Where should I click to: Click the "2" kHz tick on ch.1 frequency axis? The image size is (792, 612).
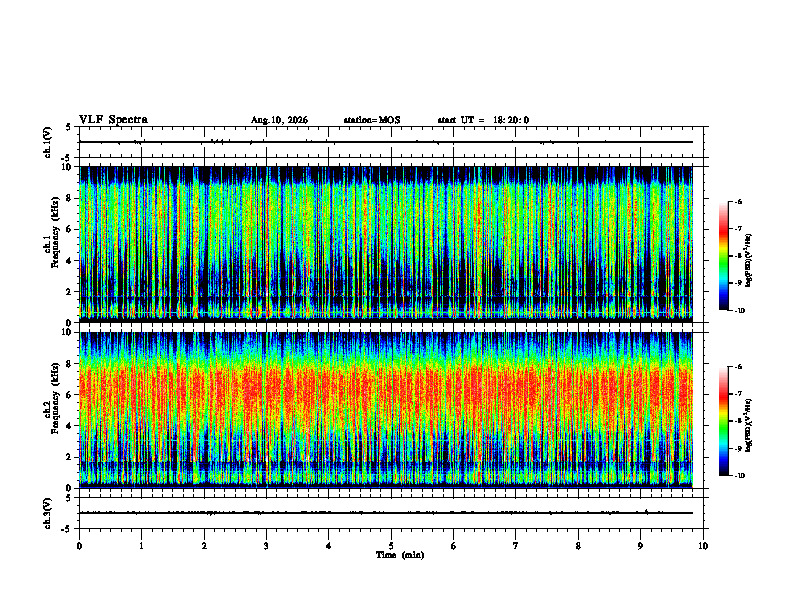pyautogui.click(x=70, y=291)
